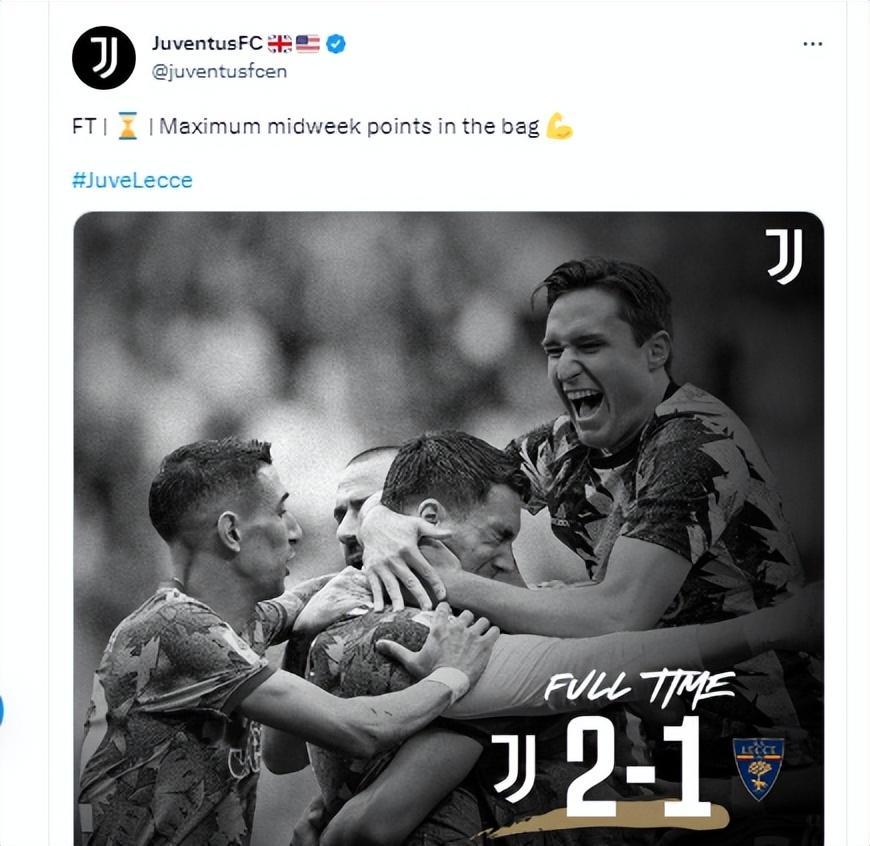Click the JuventusFC display name
The height and width of the screenshot is (846, 870).
pos(207,43)
